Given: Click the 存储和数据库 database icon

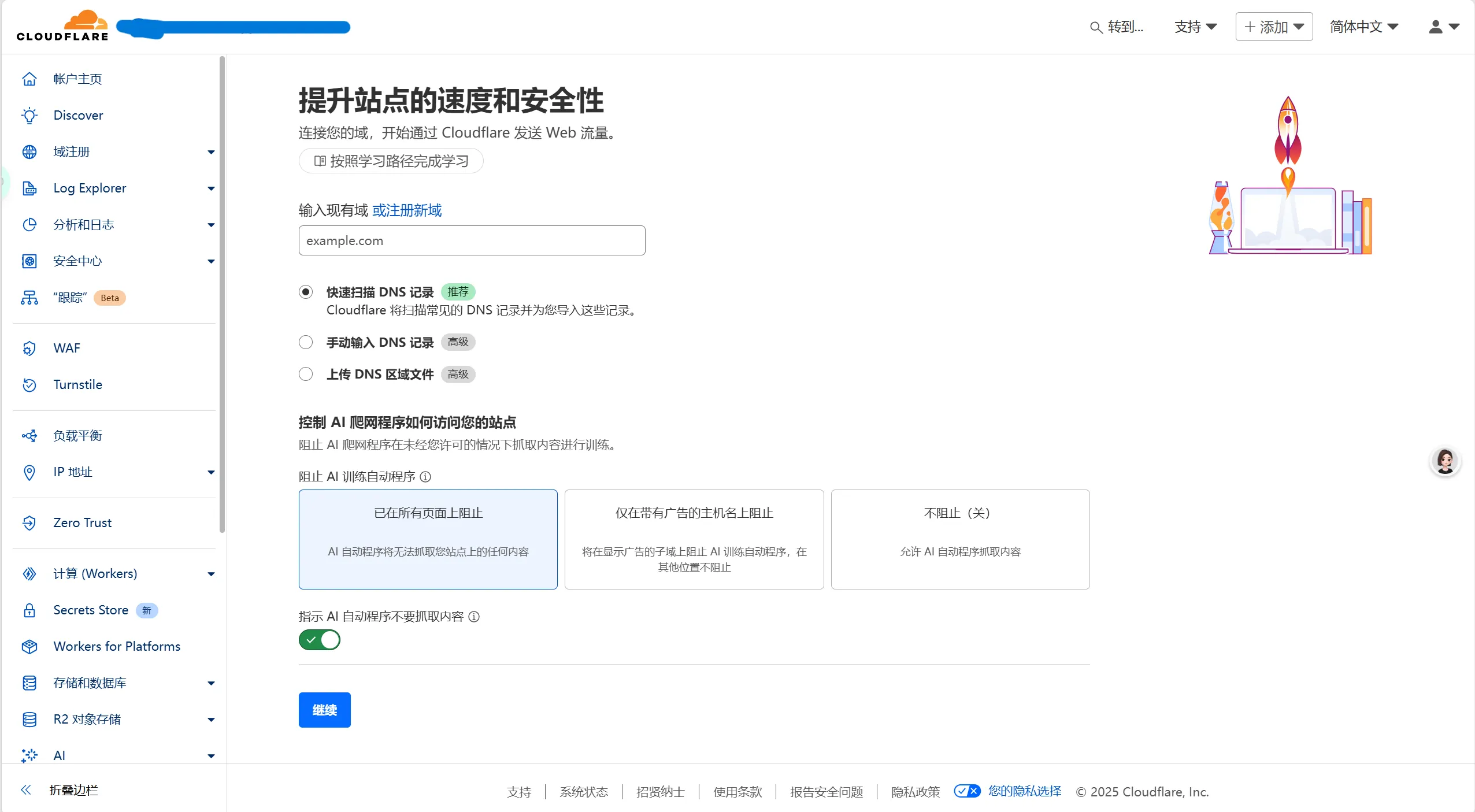Looking at the screenshot, I should click(x=29, y=683).
